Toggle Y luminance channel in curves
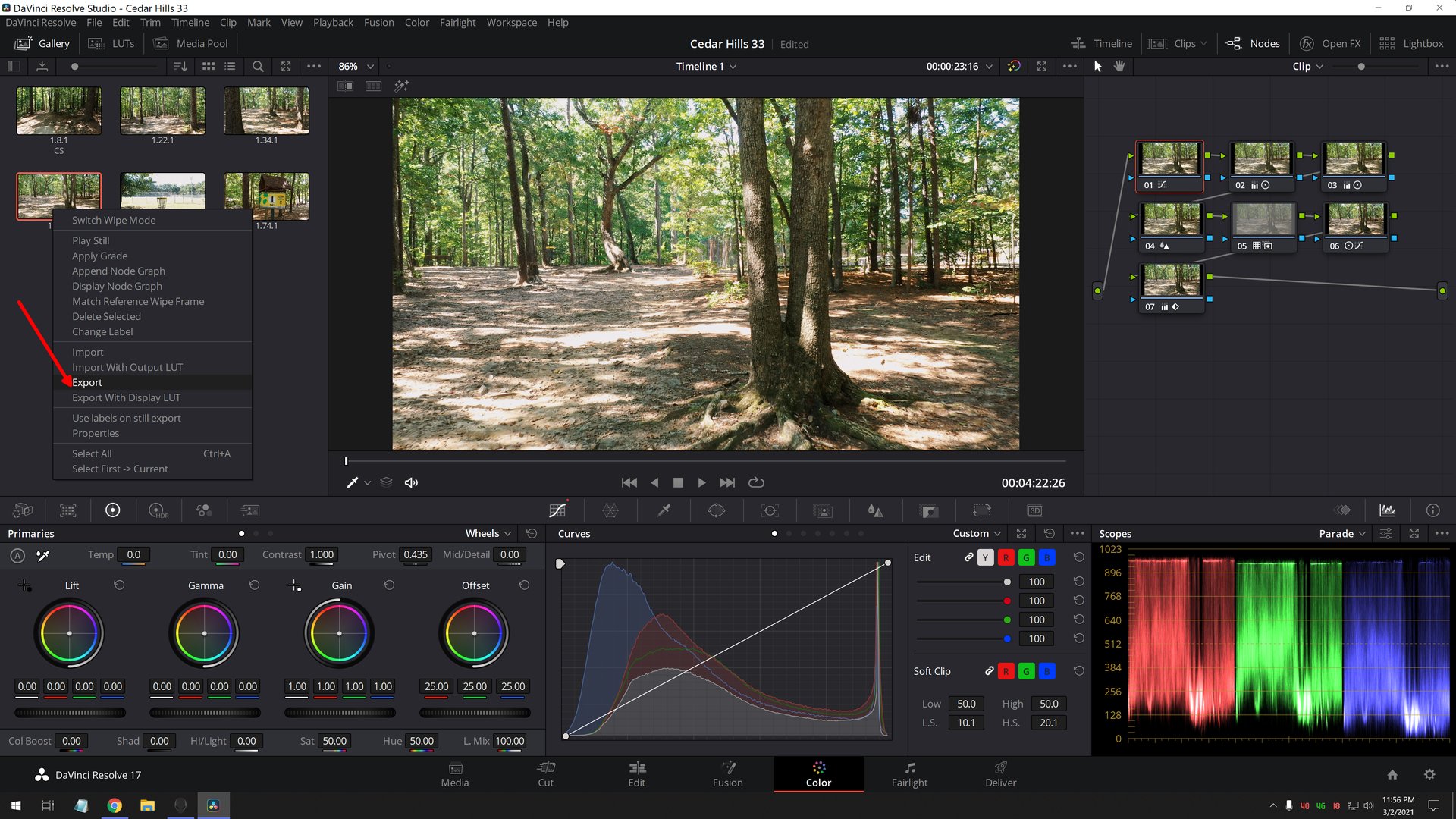The width and height of the screenshot is (1456, 819). point(985,557)
